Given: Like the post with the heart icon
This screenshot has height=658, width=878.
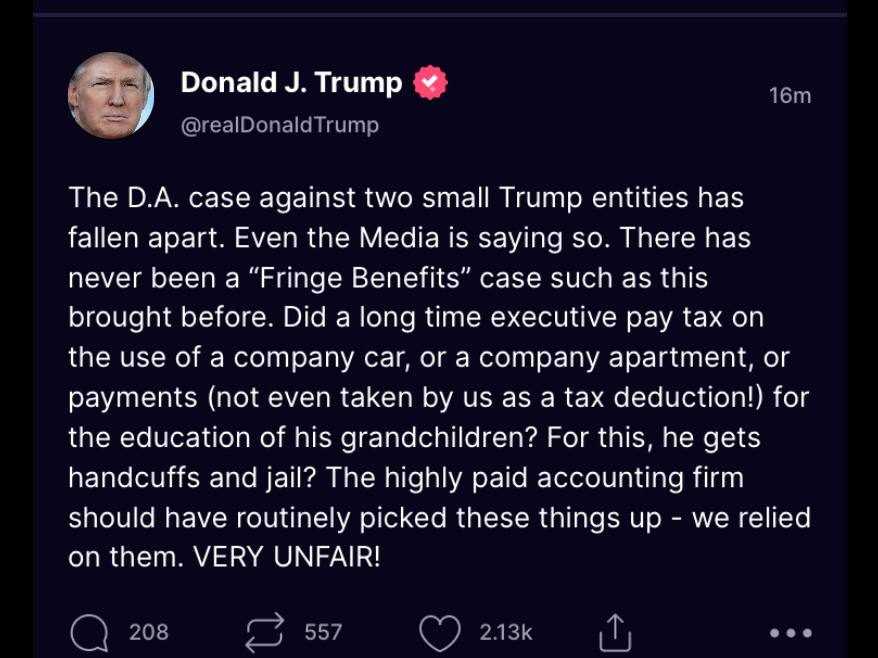Looking at the screenshot, I should pos(439,632).
